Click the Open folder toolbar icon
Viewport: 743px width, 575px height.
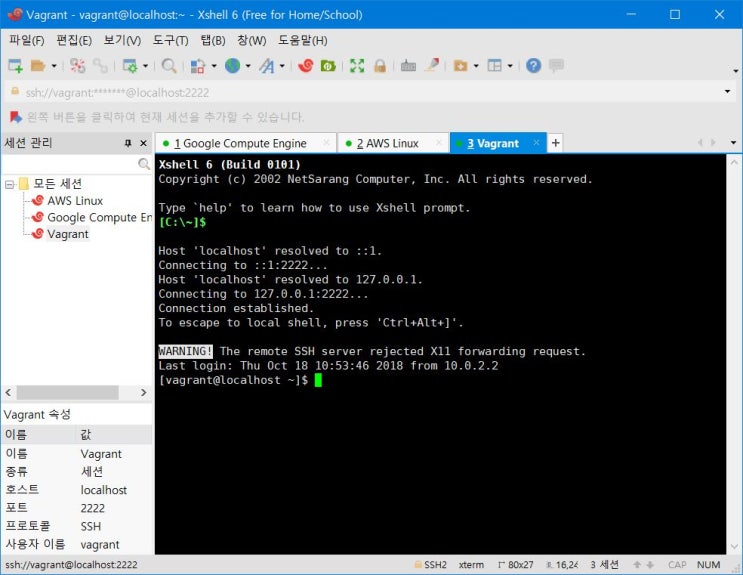coord(38,66)
